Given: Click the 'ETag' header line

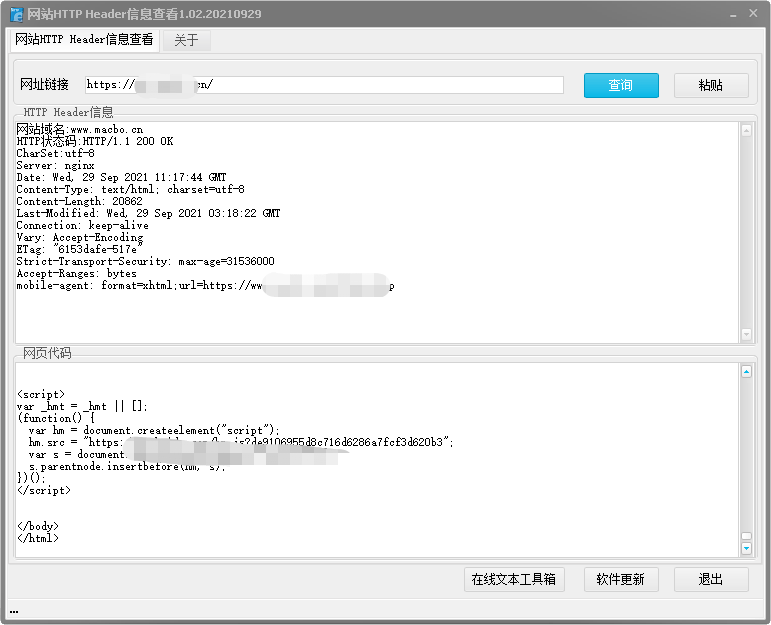Looking at the screenshot, I should tap(80, 249).
